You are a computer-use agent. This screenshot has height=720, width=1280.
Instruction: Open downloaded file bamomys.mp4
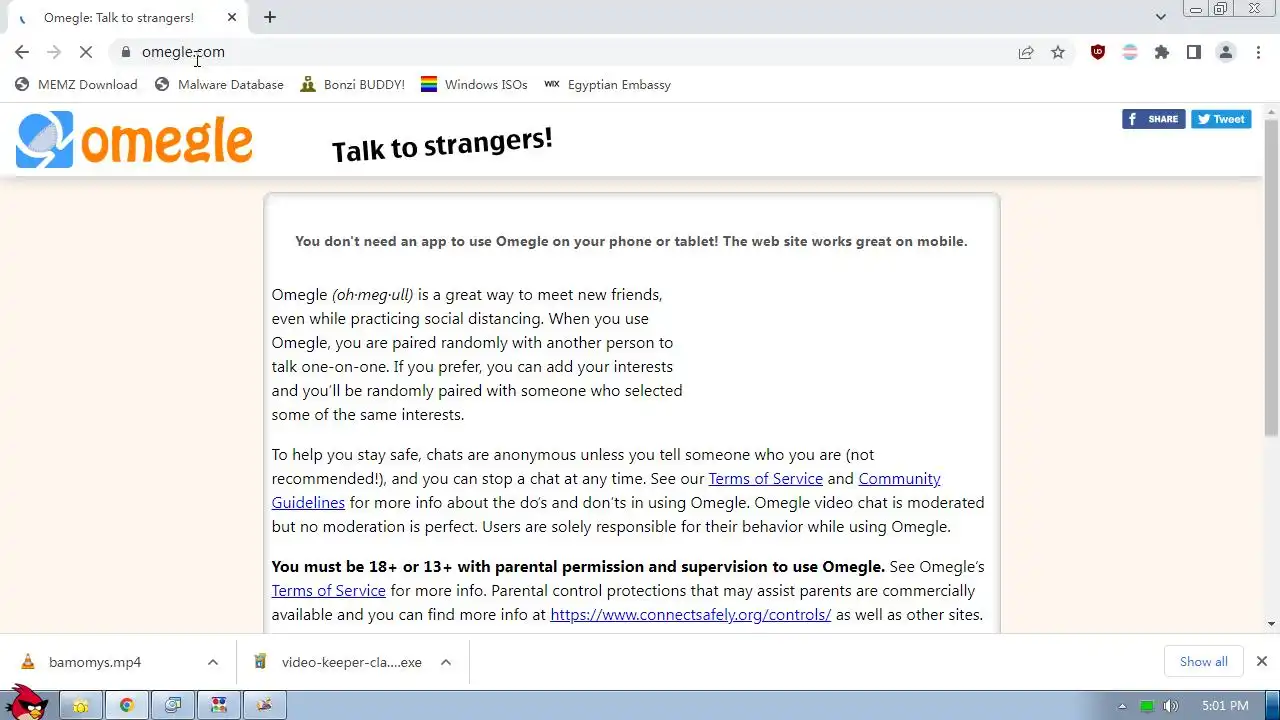[x=95, y=662]
